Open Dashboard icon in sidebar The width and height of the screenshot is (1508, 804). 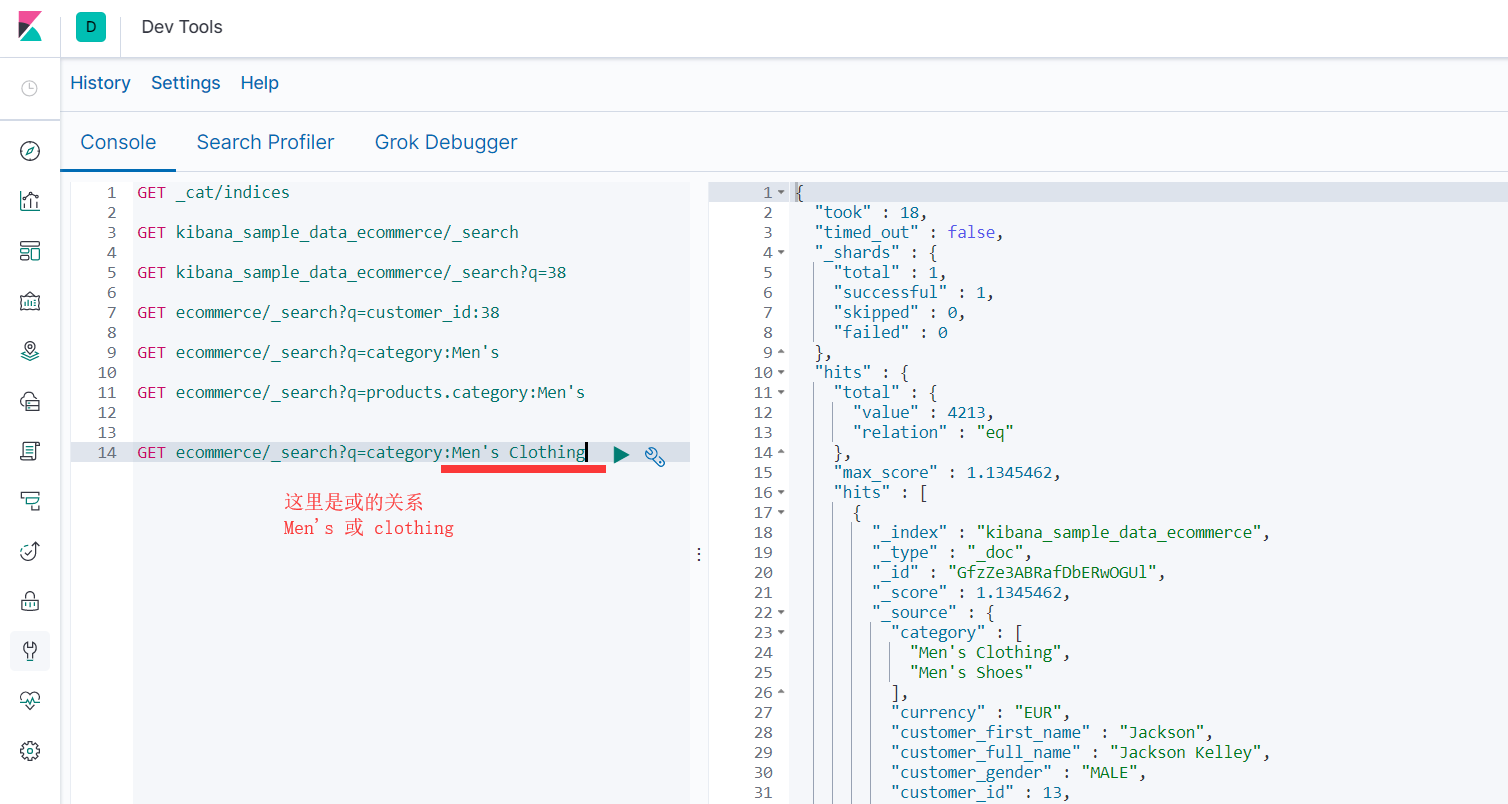(30, 251)
